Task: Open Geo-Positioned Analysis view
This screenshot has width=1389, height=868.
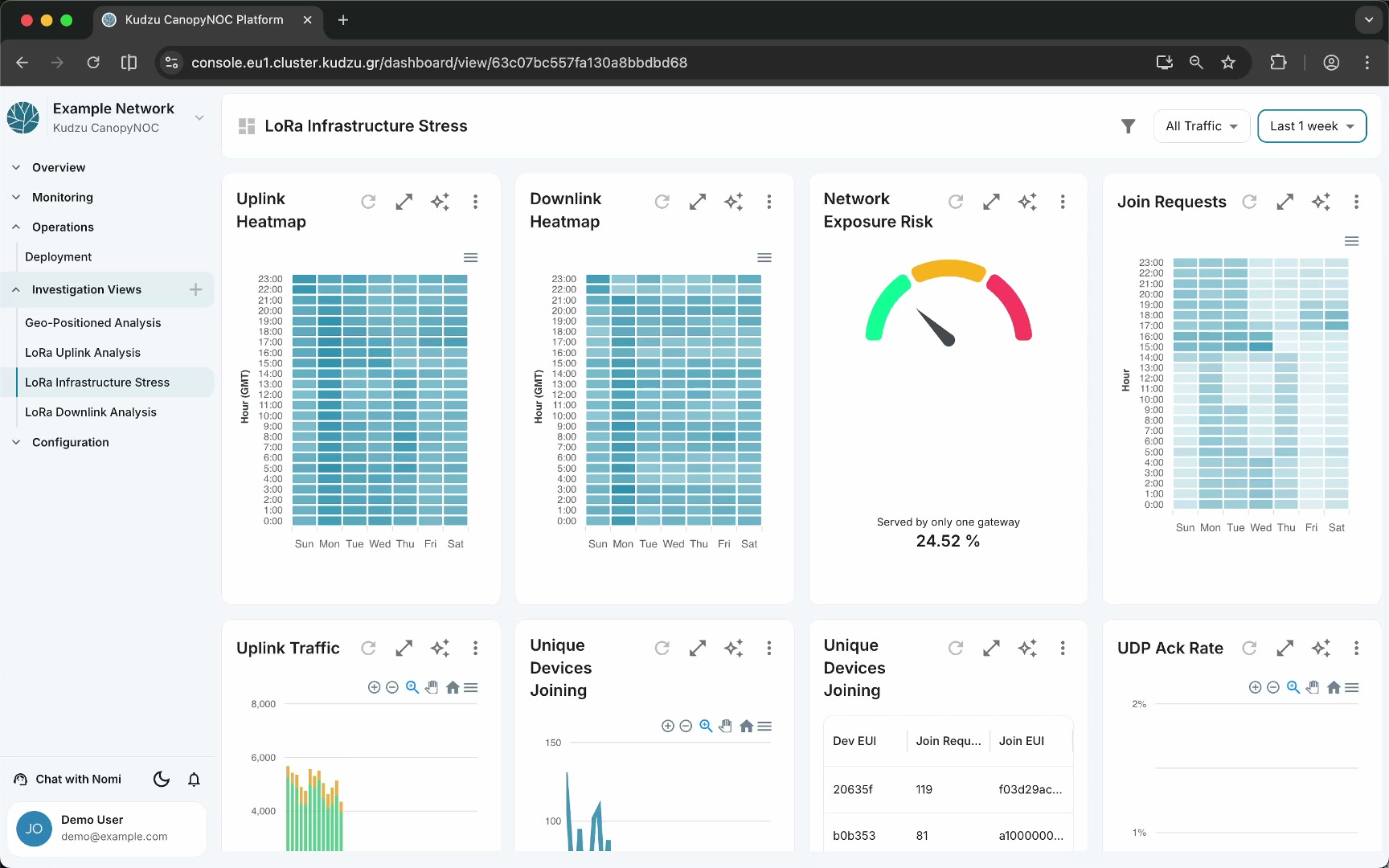Action: click(x=93, y=322)
